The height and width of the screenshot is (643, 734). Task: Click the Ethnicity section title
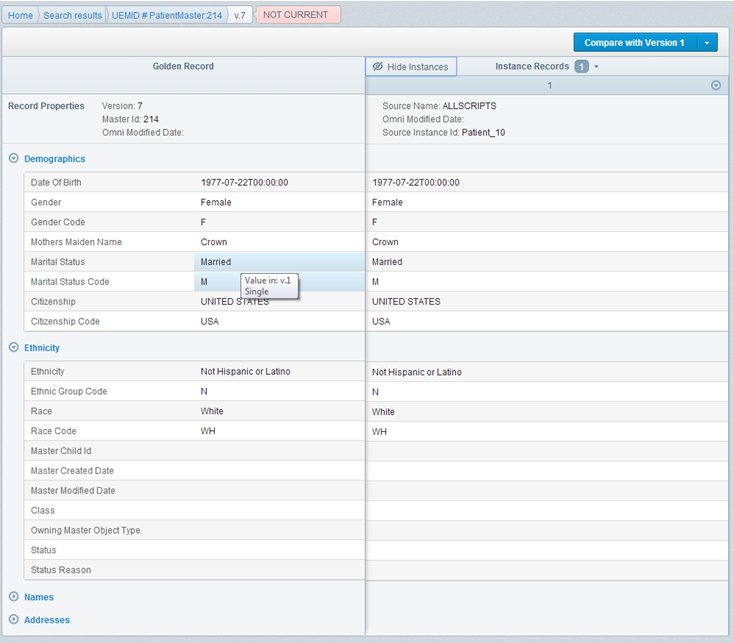tap(41, 348)
